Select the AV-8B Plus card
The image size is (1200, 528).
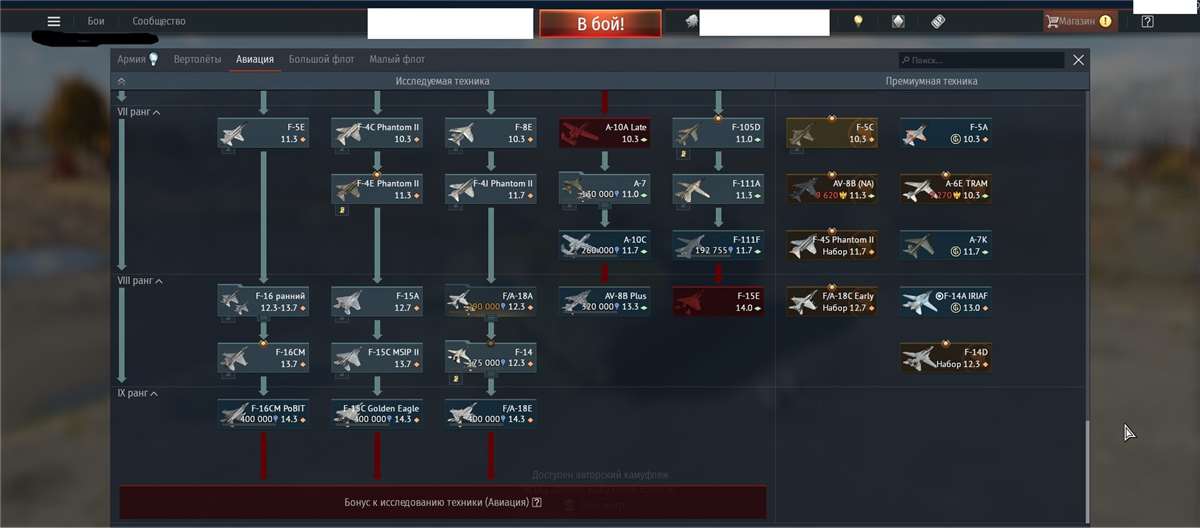point(604,301)
